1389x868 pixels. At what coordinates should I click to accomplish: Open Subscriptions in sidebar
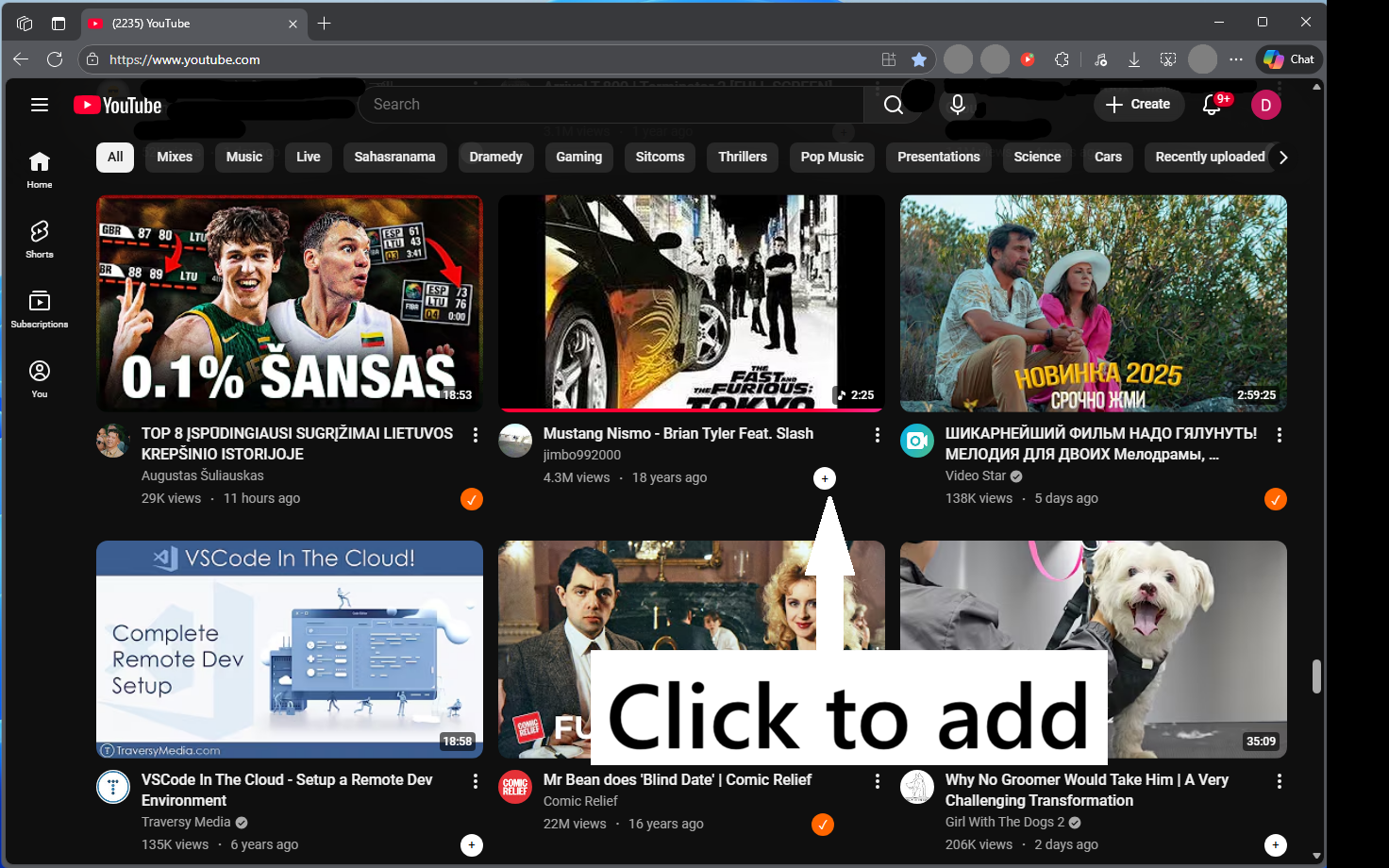[x=40, y=309]
